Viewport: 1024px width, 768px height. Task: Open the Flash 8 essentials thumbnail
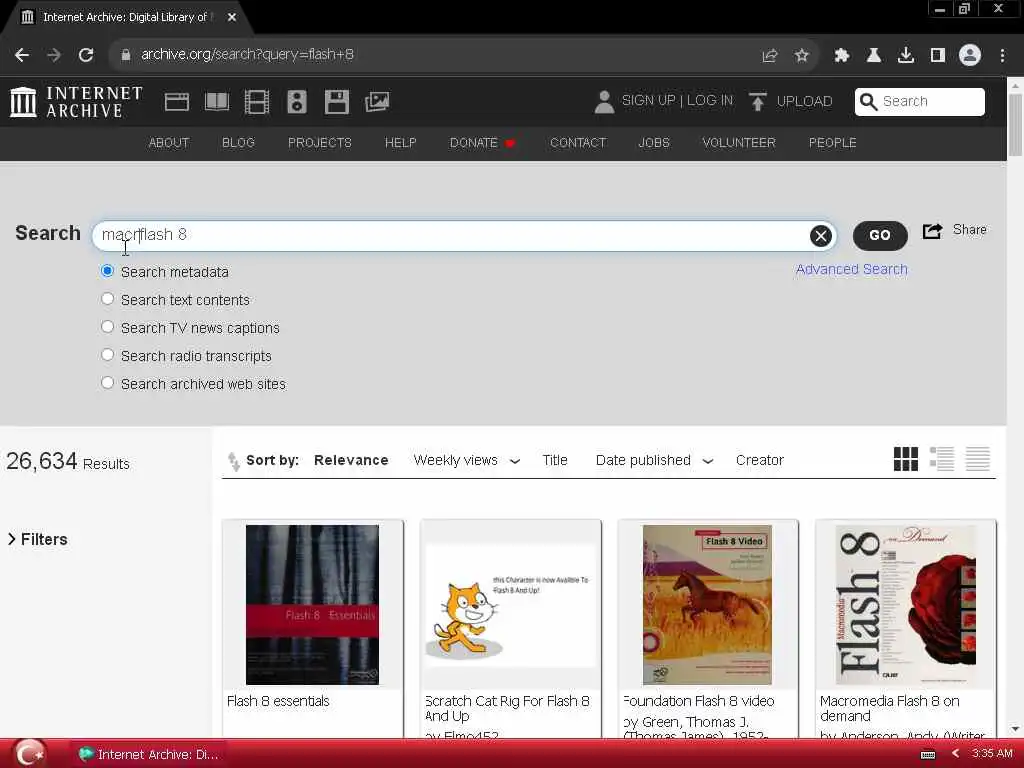coord(312,605)
